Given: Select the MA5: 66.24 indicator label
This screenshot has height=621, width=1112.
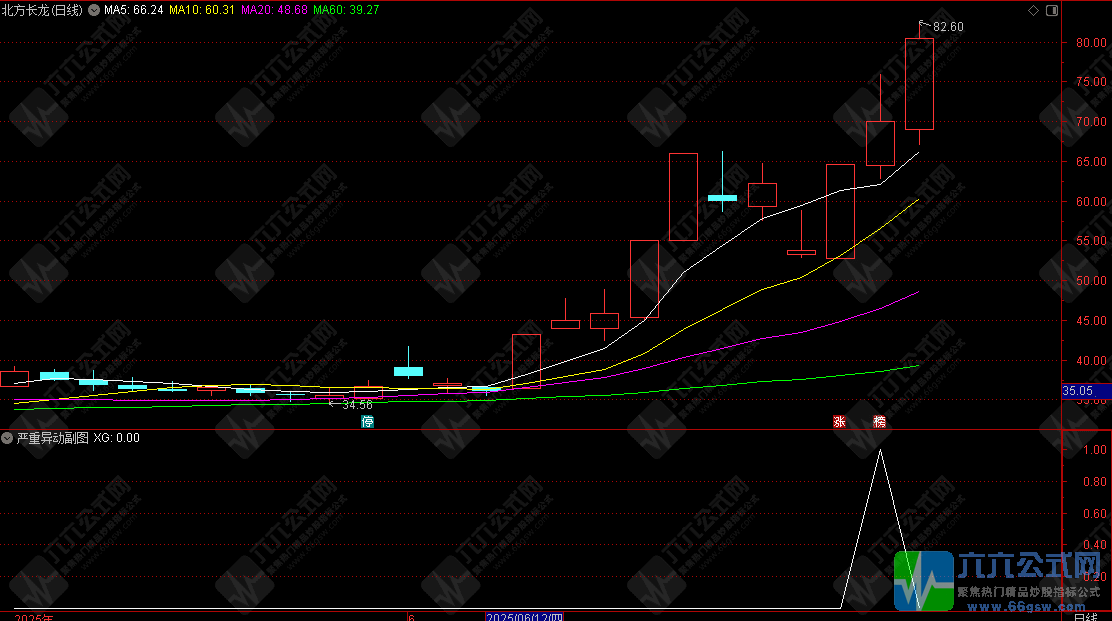Looking at the screenshot, I should point(133,10).
